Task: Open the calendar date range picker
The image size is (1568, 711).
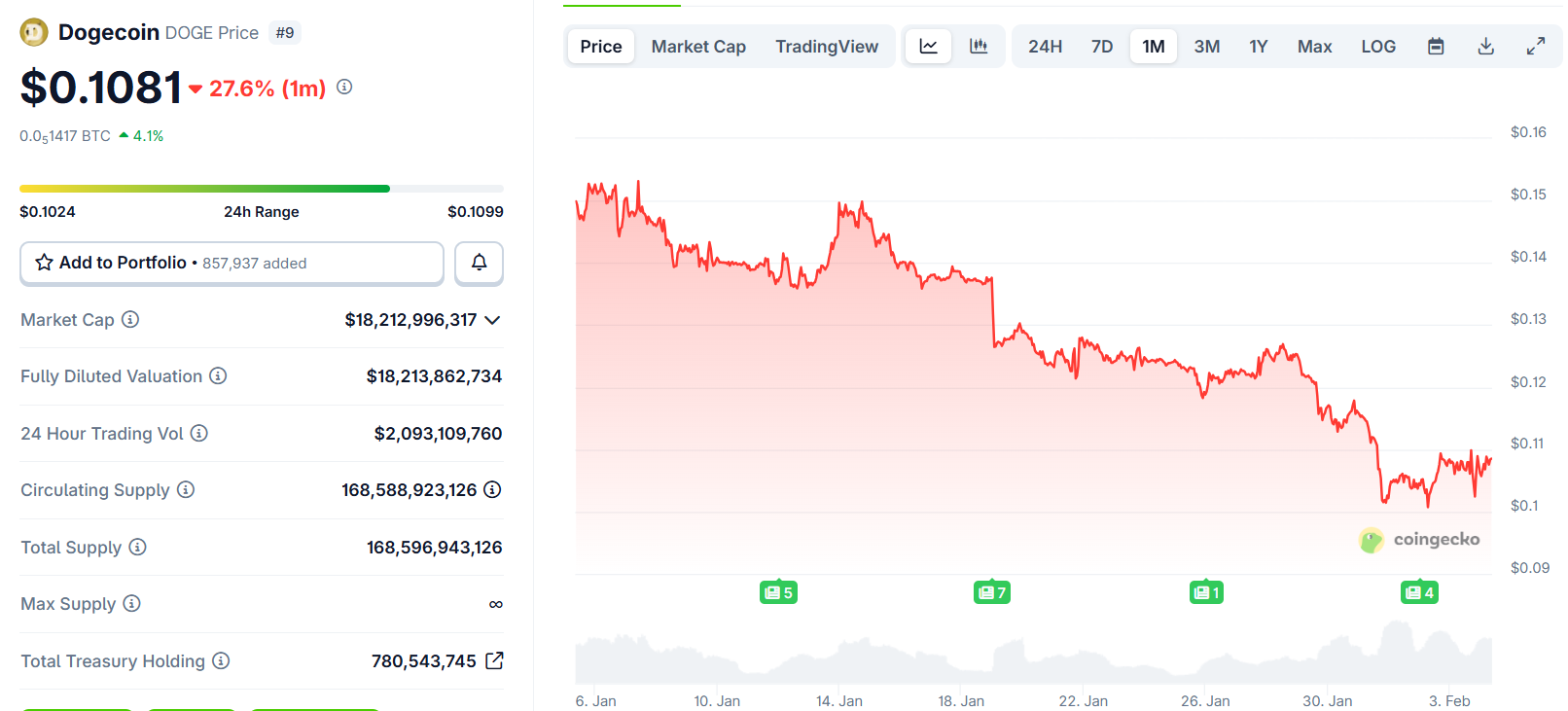Action: pyautogui.click(x=1436, y=47)
